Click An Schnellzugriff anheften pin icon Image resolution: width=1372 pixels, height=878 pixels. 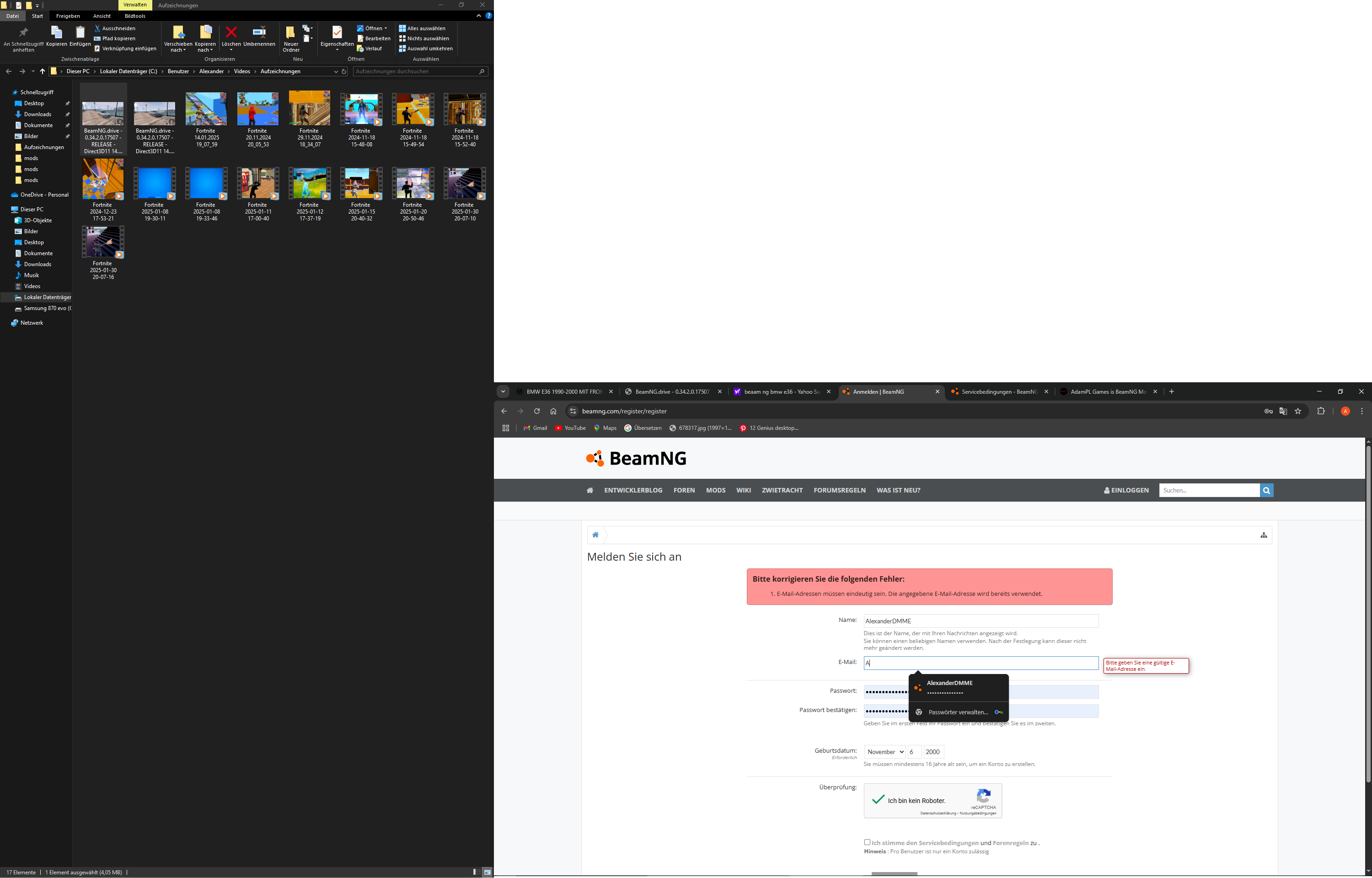23,32
